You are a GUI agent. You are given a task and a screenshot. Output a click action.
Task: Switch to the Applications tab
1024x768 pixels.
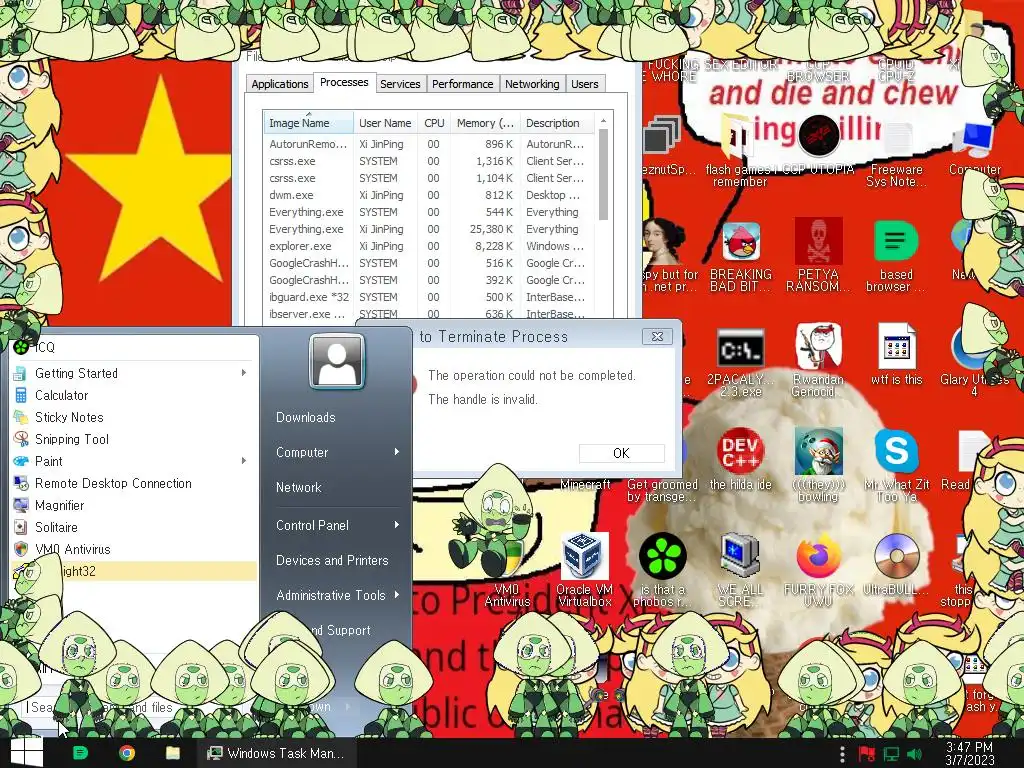pos(280,84)
